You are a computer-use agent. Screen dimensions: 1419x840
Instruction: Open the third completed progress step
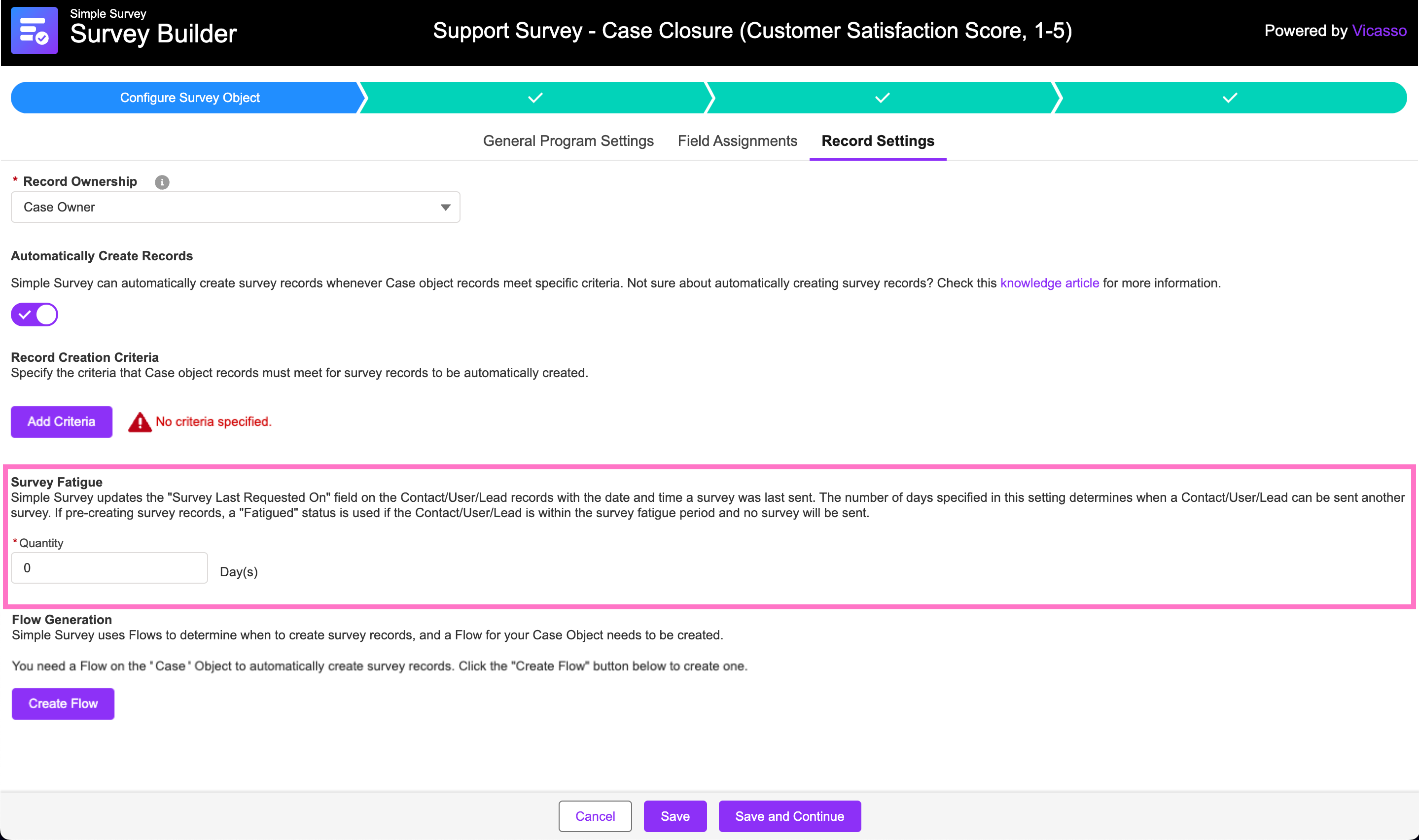[882, 98]
